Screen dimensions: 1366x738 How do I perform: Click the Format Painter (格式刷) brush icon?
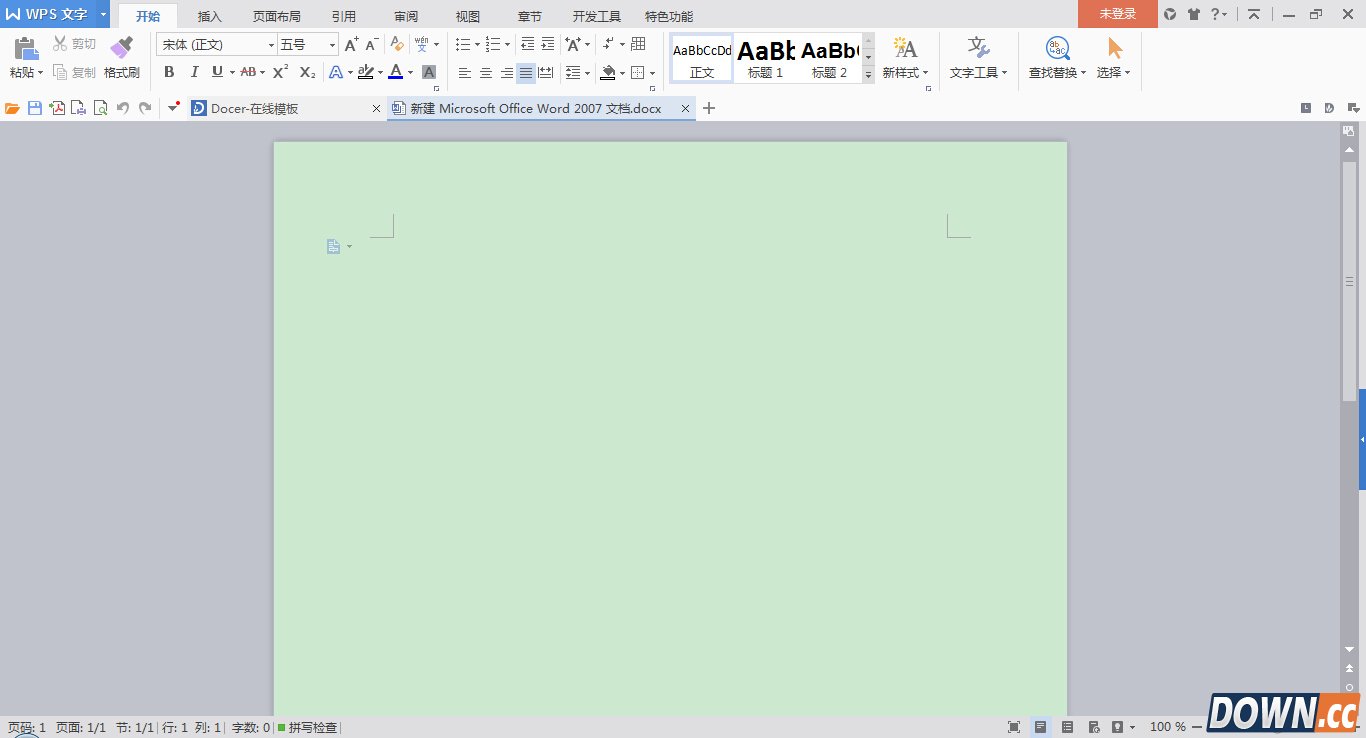click(x=121, y=47)
